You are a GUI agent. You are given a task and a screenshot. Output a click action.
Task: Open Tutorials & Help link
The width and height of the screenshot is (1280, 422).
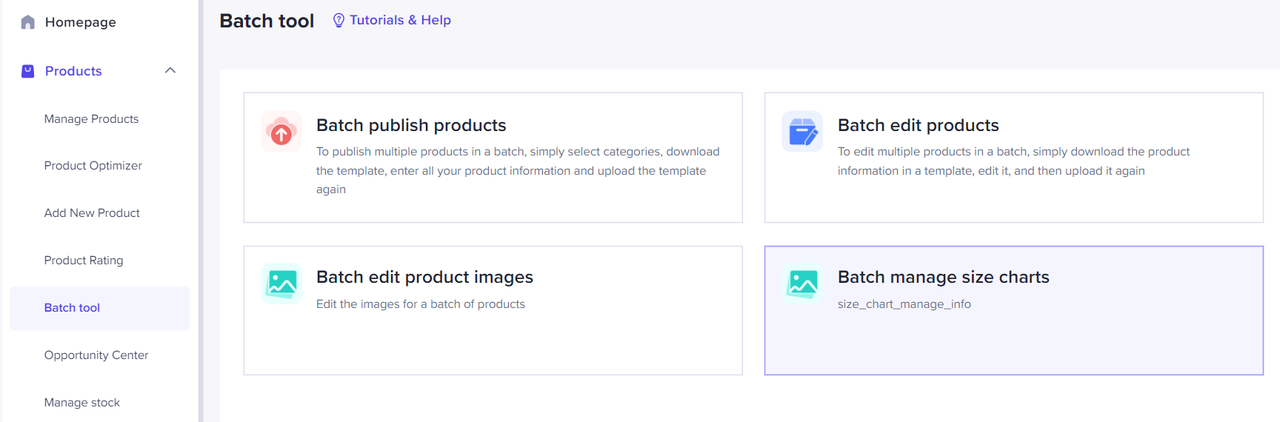400,20
